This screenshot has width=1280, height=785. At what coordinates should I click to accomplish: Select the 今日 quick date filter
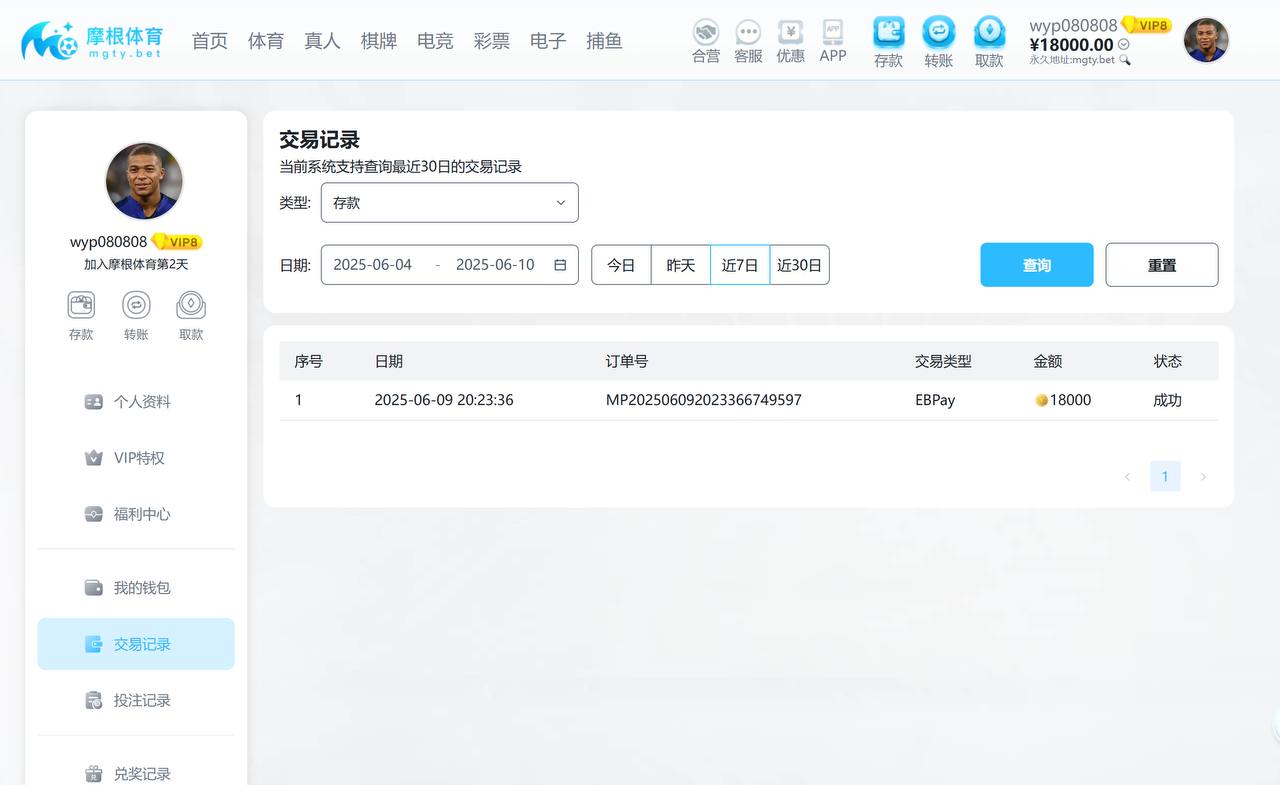[x=621, y=265]
